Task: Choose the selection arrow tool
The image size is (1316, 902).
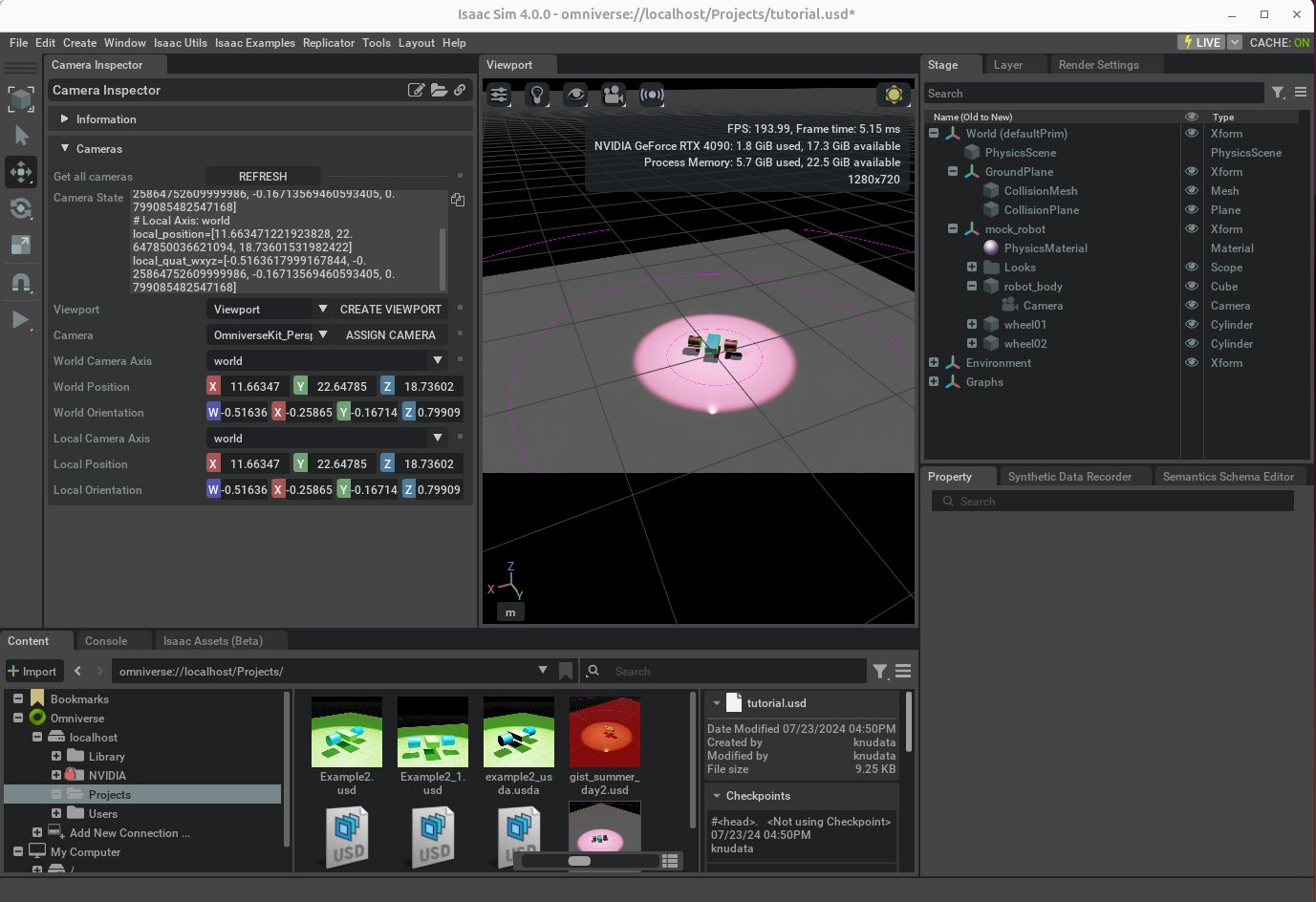Action: [21, 136]
